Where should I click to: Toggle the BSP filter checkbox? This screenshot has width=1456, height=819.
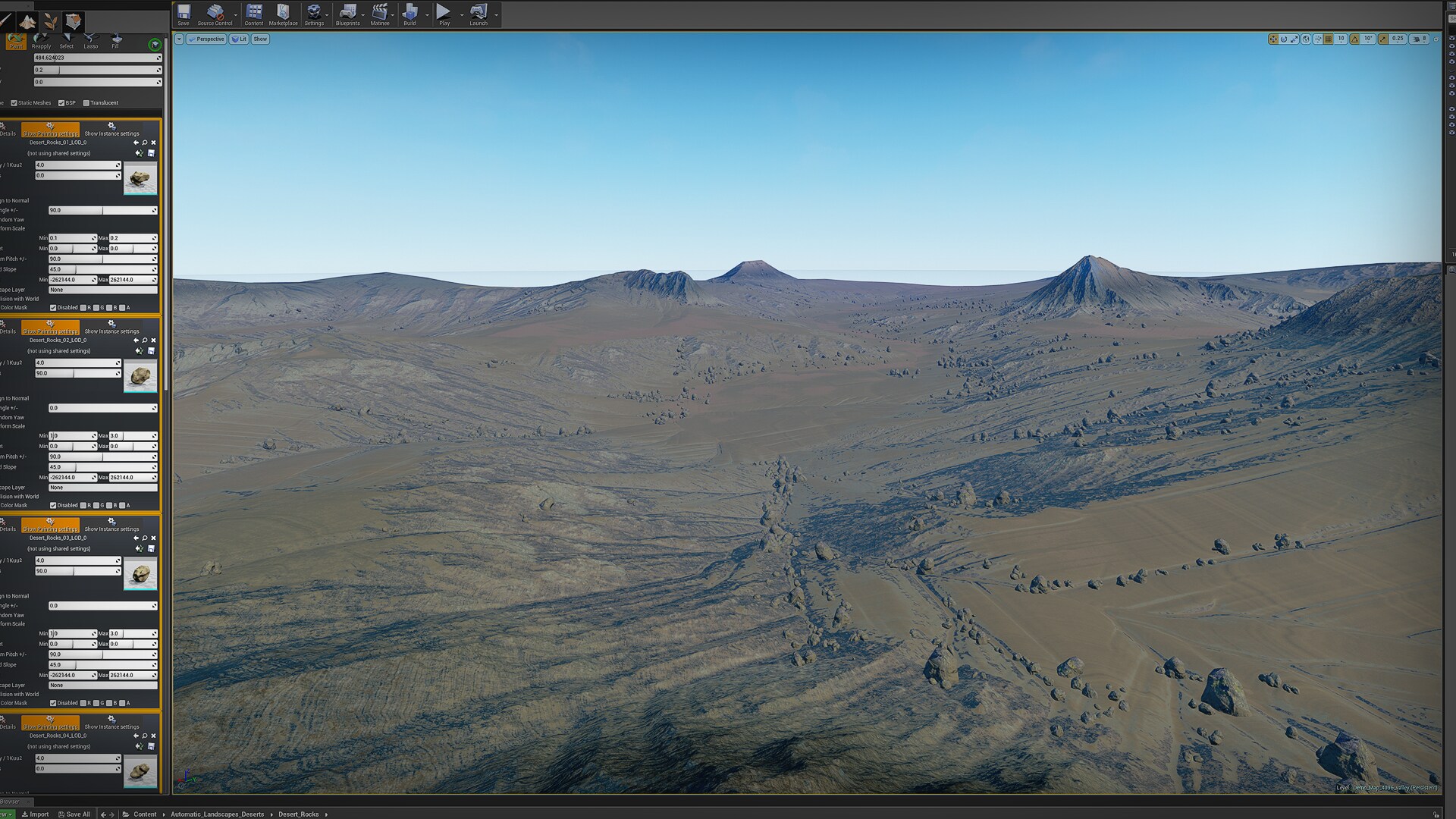click(x=61, y=103)
